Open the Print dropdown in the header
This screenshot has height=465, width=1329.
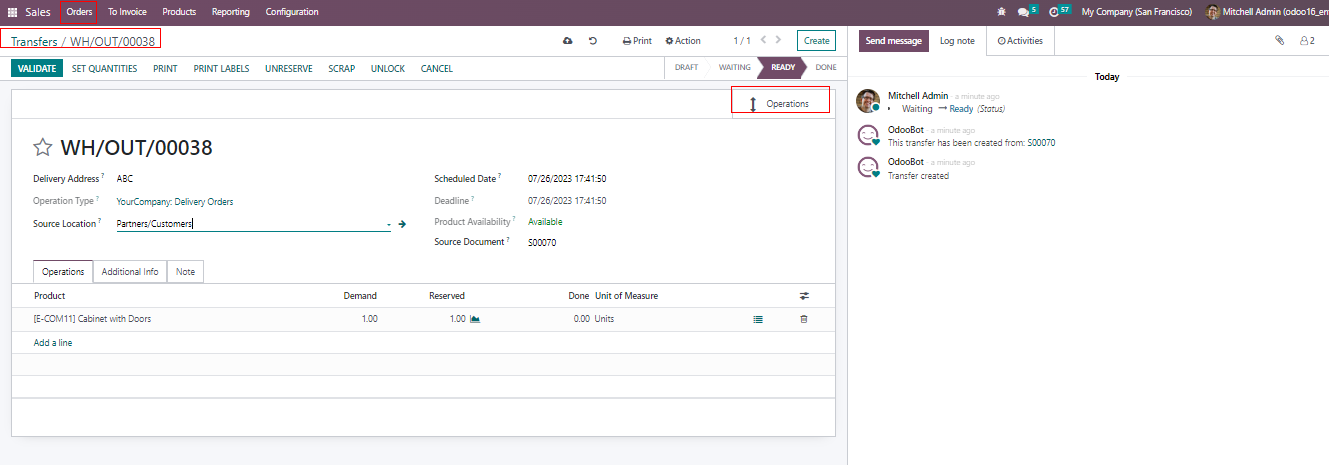coord(637,41)
